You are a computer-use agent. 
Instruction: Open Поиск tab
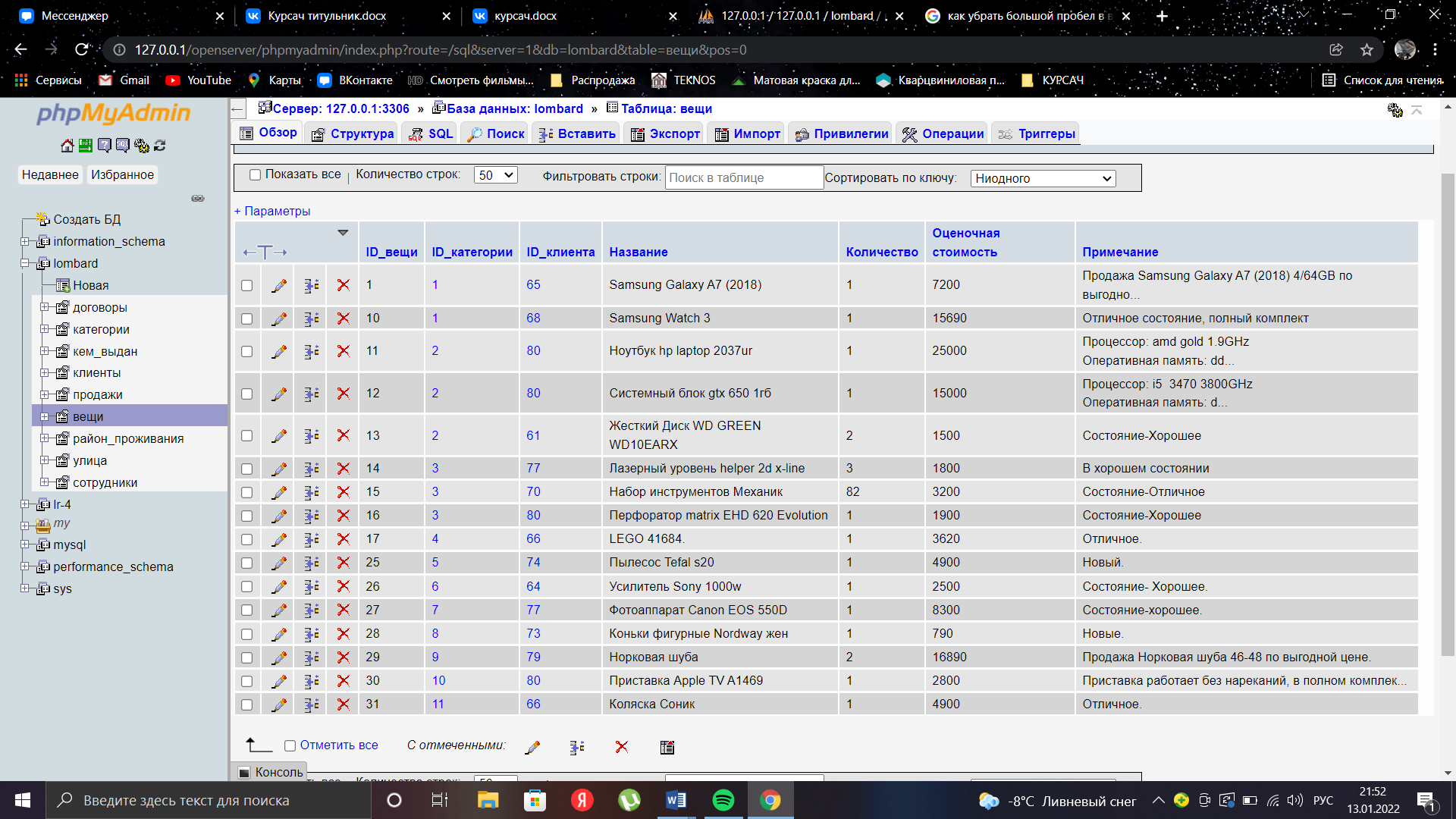point(496,133)
